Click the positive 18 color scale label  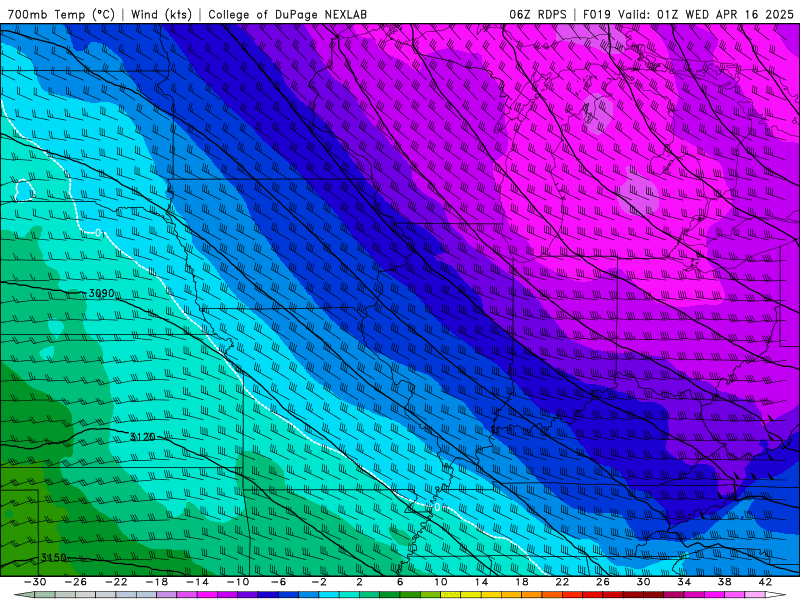[521, 582]
